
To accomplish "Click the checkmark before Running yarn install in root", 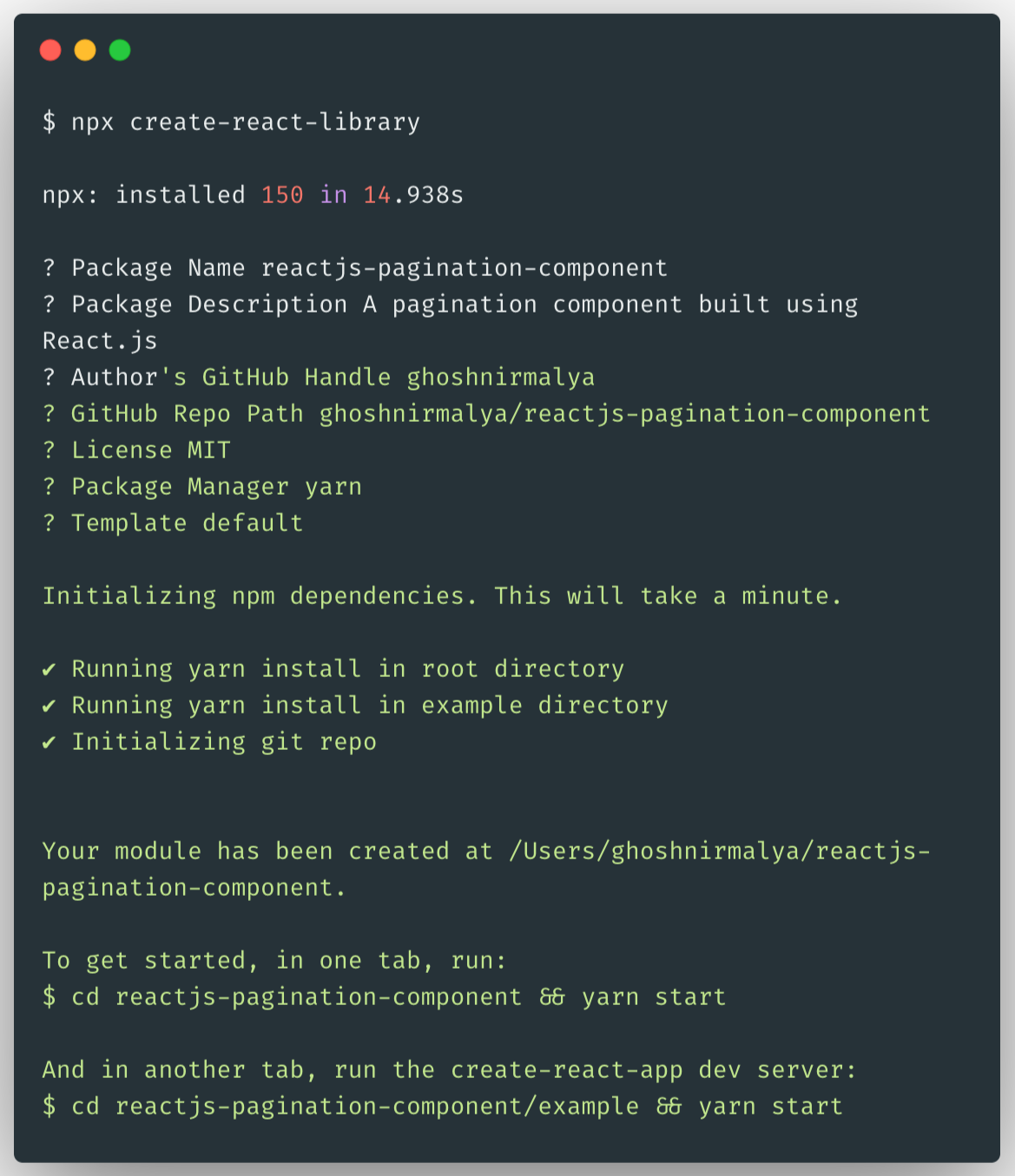I will coord(49,668).
